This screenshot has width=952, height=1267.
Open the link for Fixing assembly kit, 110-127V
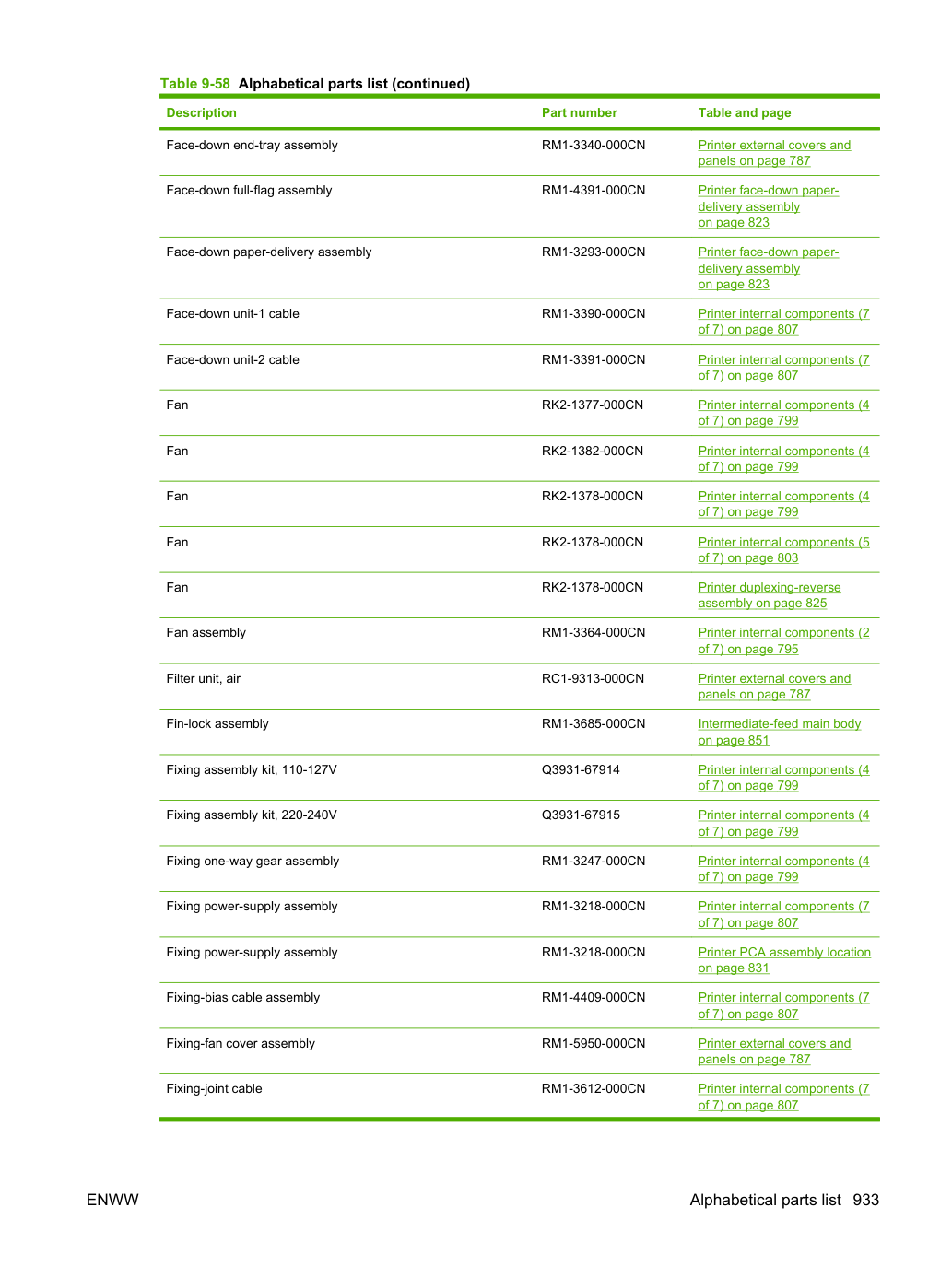(x=783, y=778)
